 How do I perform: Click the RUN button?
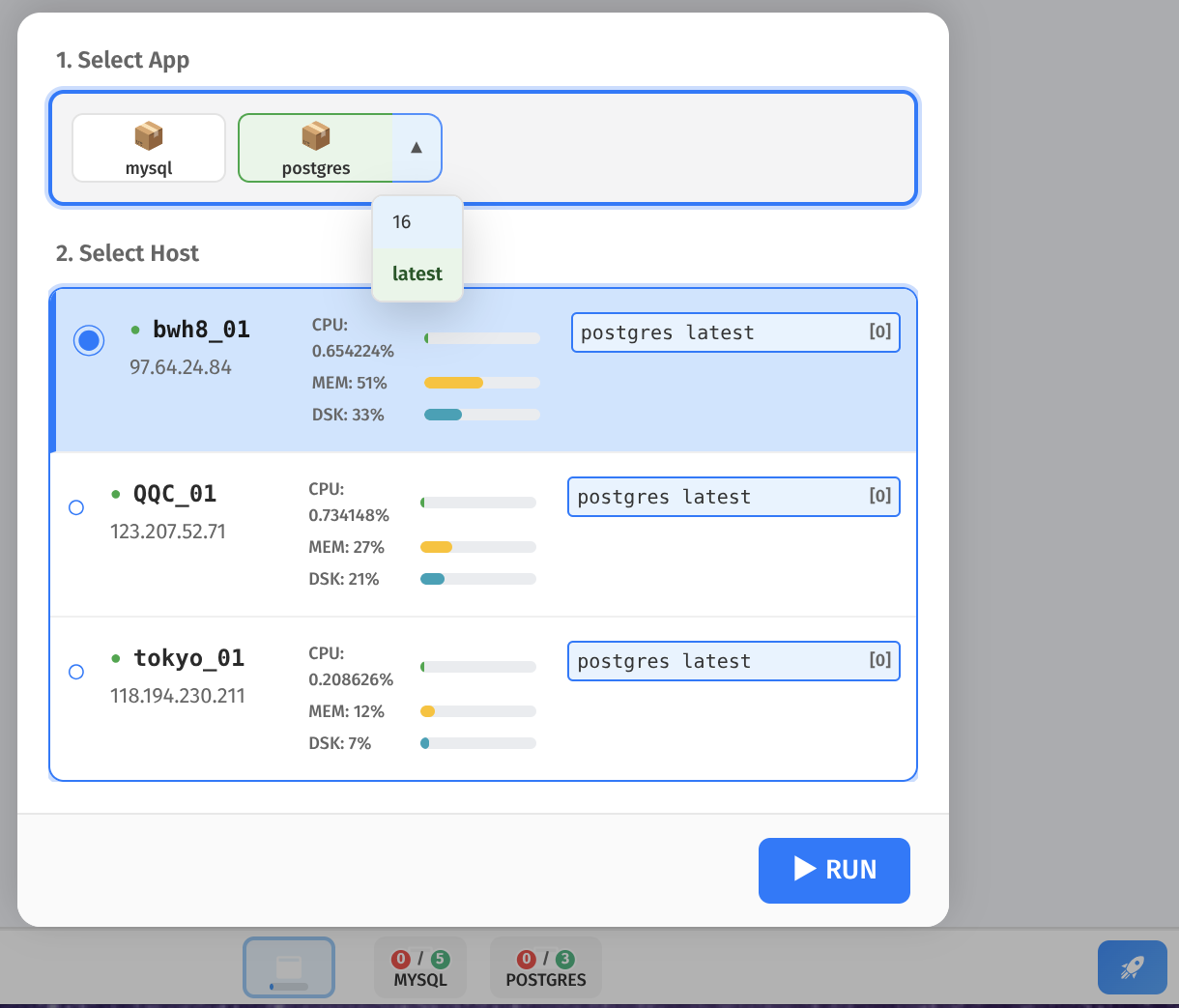point(833,871)
